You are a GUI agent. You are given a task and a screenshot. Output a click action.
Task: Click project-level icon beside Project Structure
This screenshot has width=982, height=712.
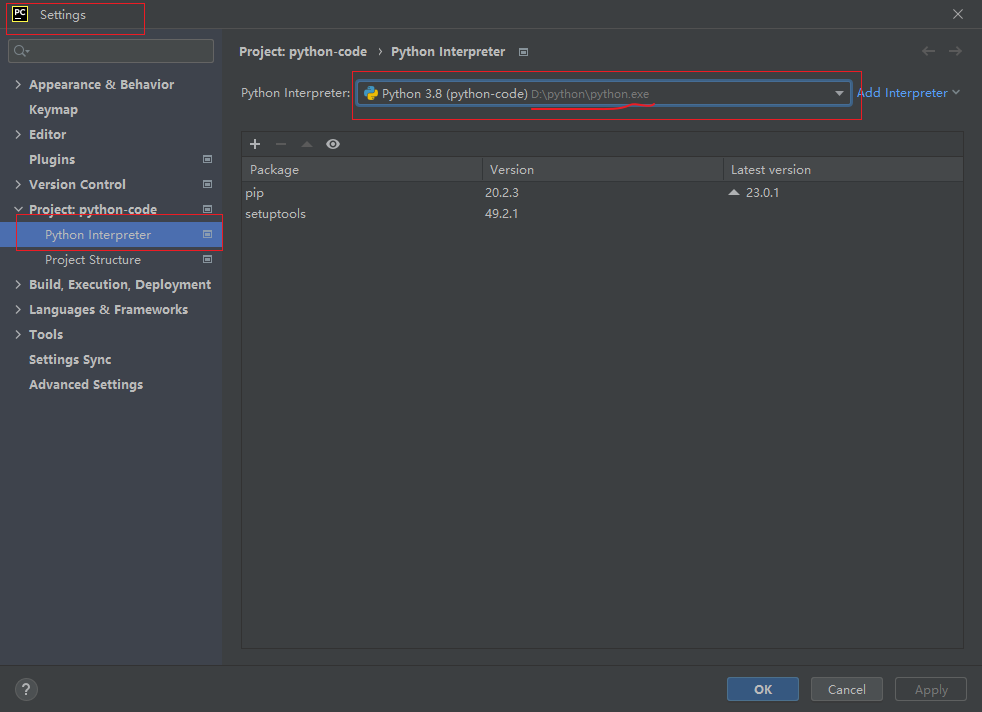point(207,259)
